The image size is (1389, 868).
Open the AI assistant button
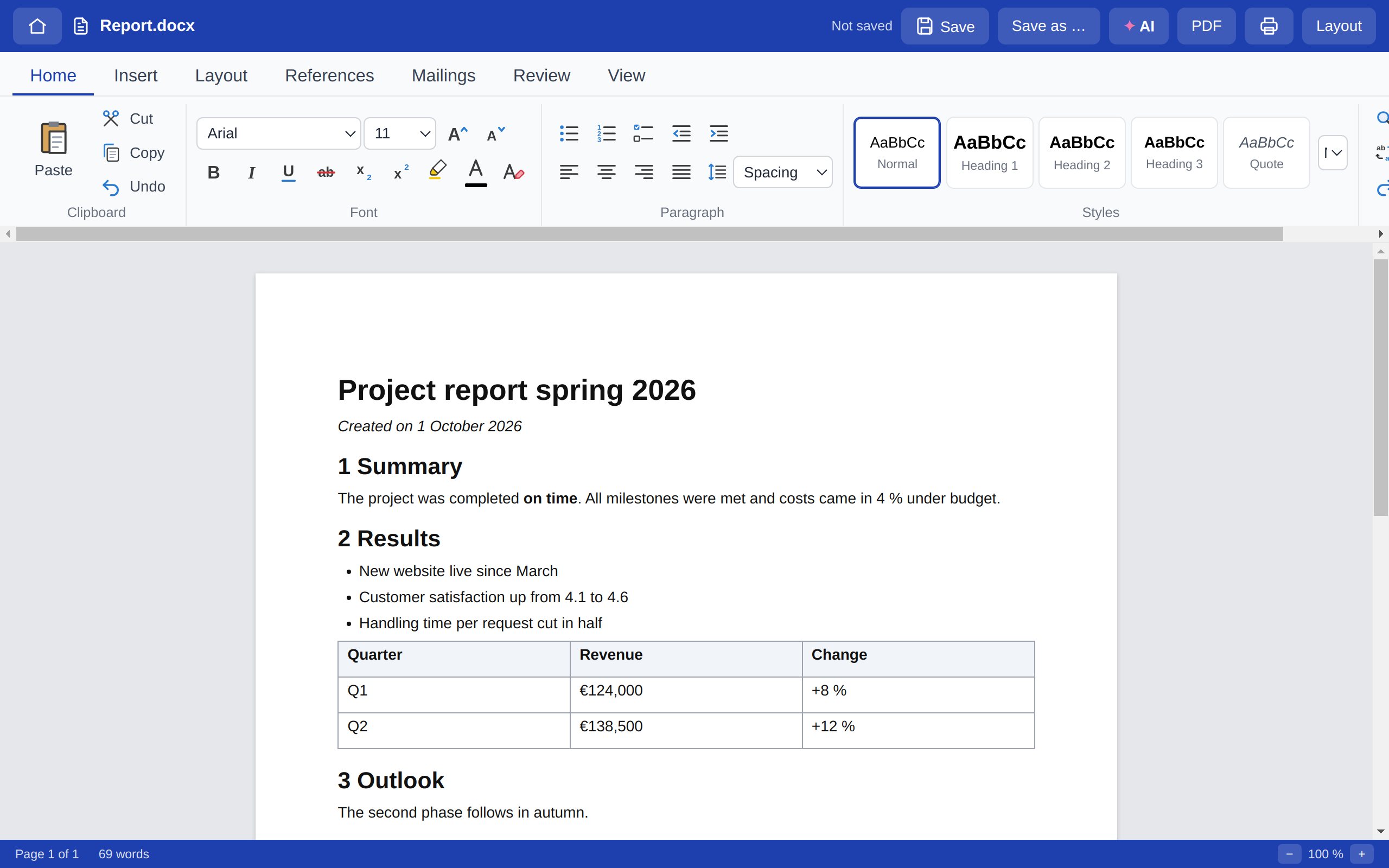coord(1139,26)
